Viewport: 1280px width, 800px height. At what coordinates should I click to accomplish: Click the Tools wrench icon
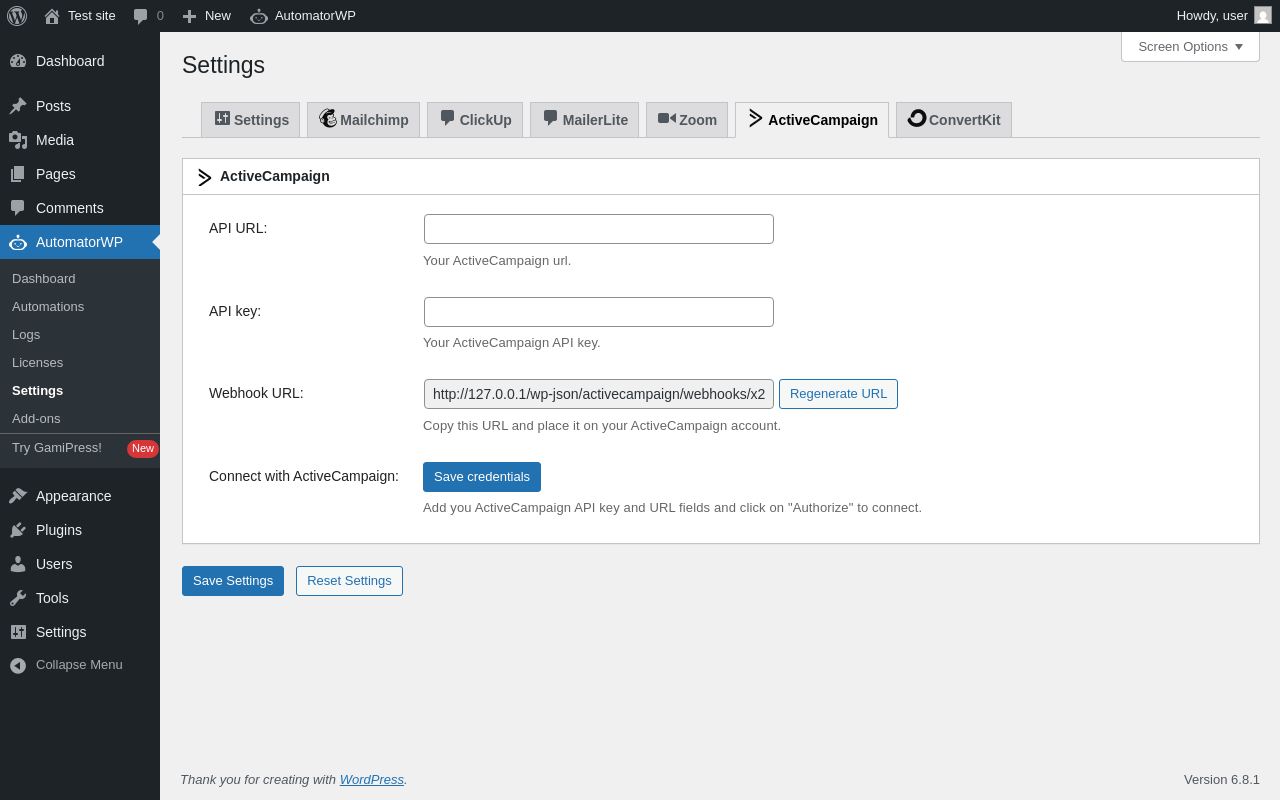[18, 598]
